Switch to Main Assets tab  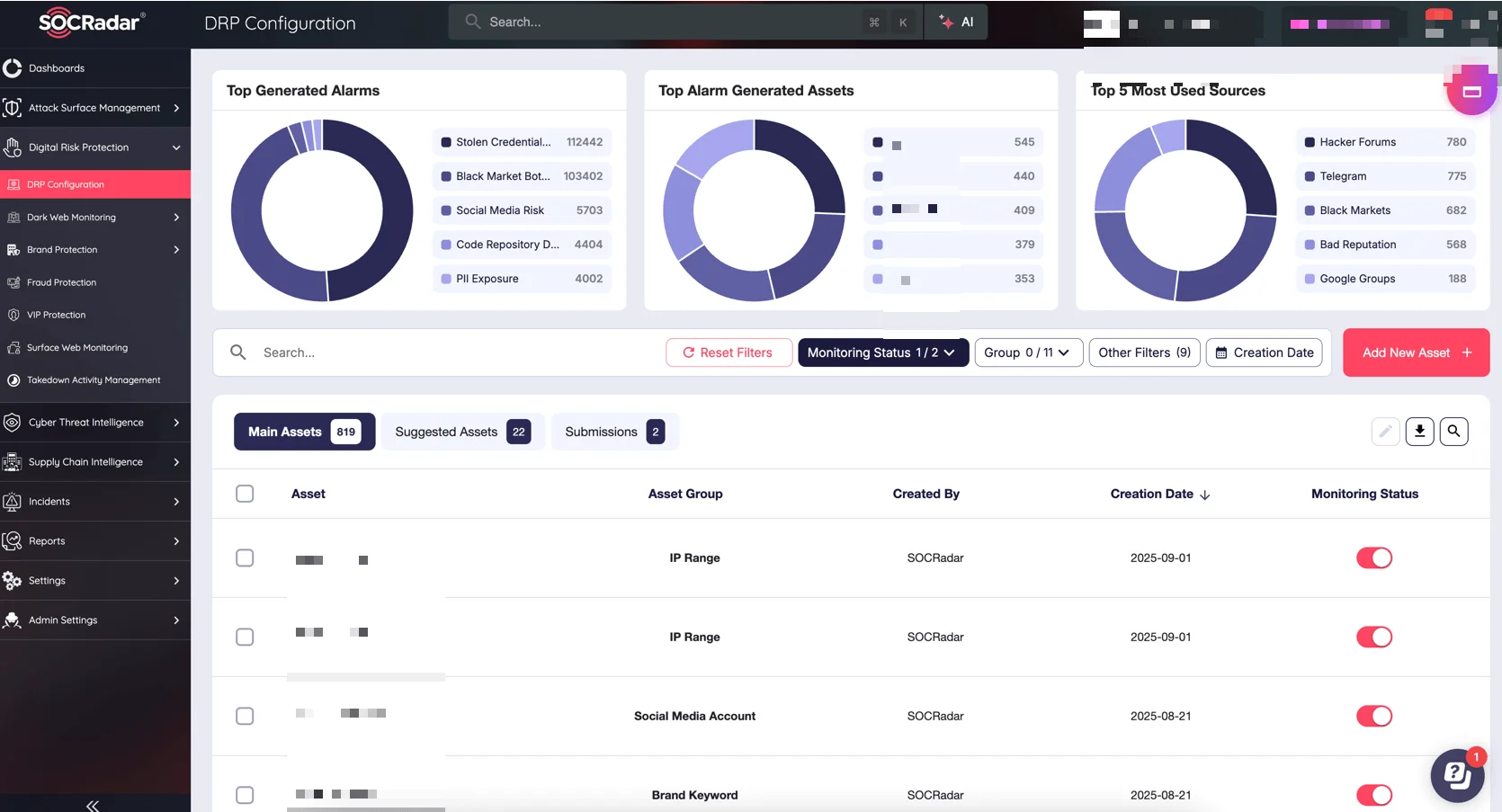coord(304,432)
